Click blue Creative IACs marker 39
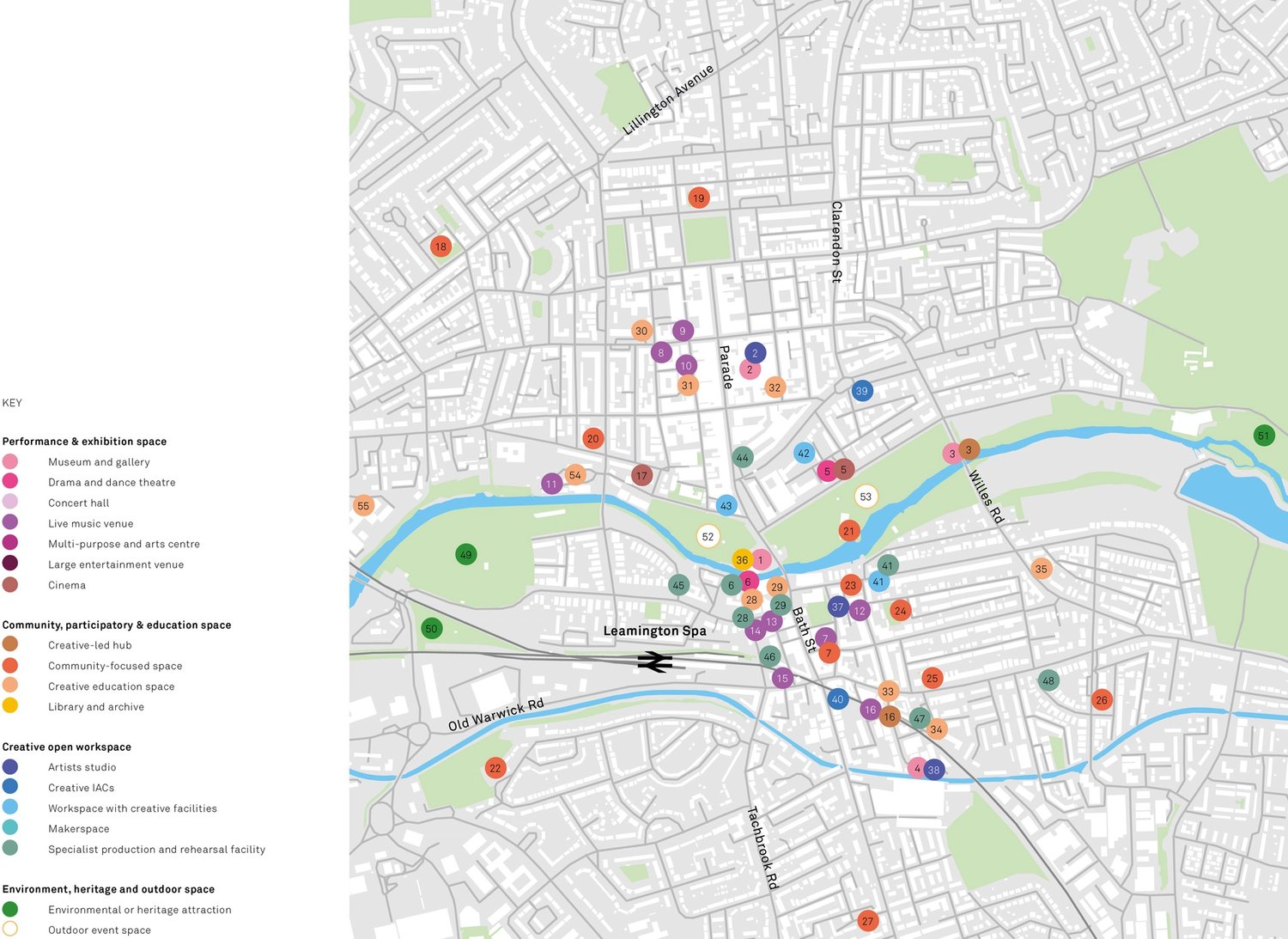 tap(862, 391)
